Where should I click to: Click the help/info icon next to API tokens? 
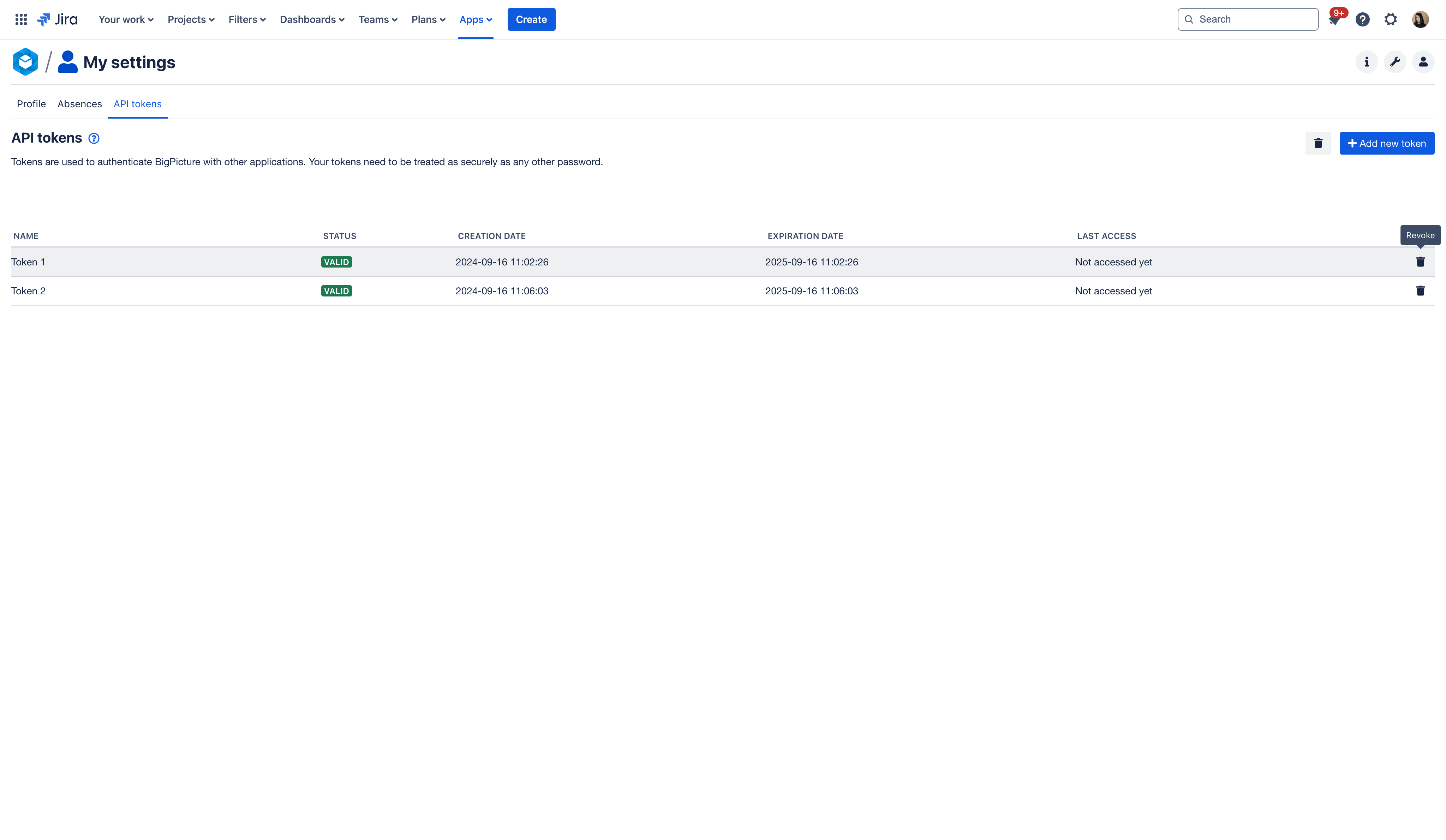click(93, 138)
